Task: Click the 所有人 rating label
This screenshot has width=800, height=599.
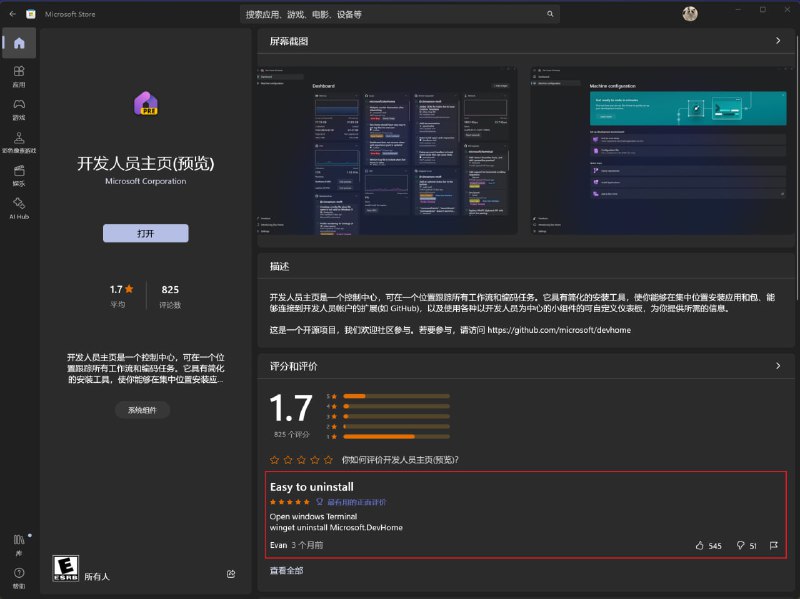Action: click(x=97, y=577)
